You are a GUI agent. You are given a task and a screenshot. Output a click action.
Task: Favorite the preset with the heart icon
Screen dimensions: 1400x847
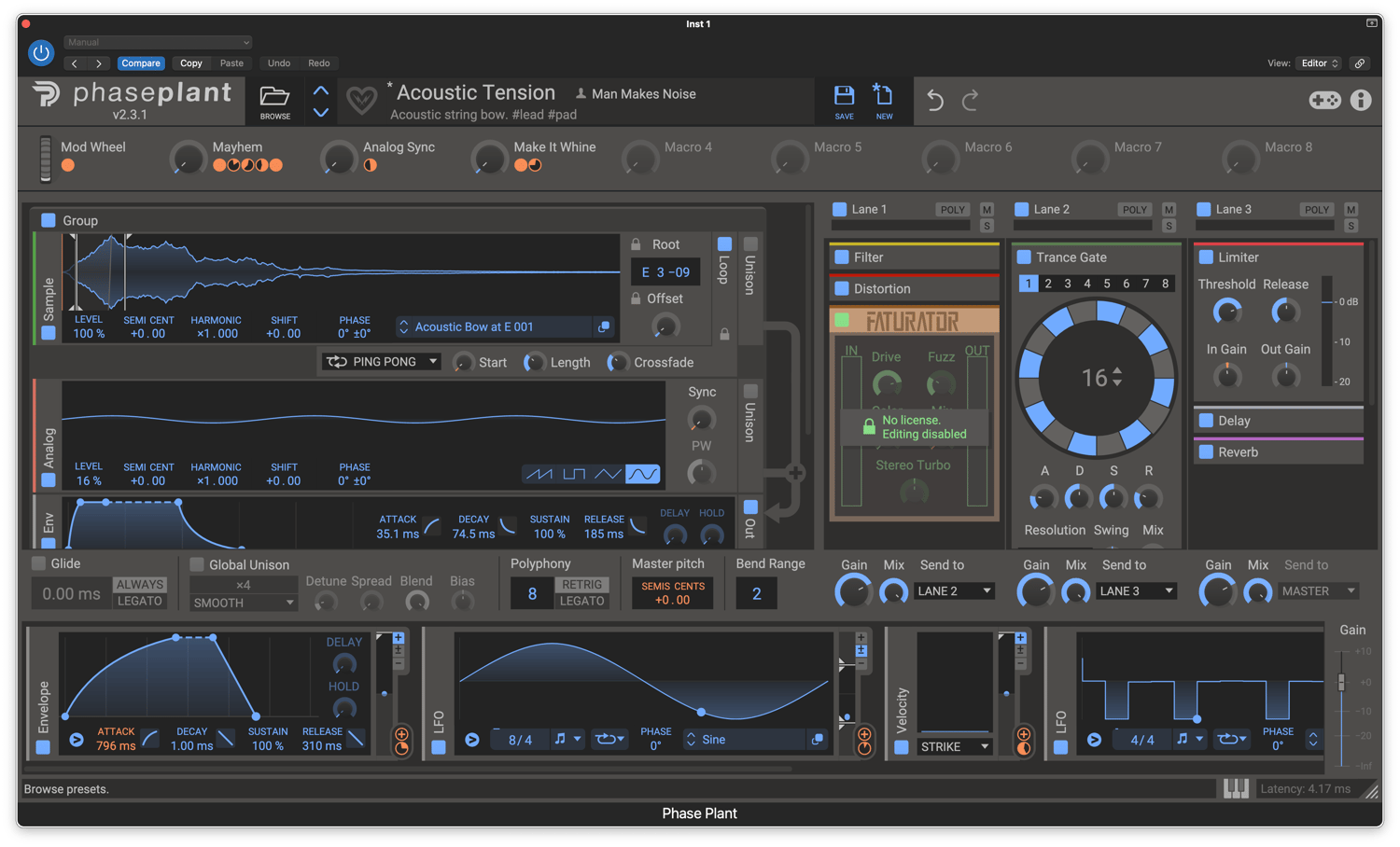click(x=361, y=100)
